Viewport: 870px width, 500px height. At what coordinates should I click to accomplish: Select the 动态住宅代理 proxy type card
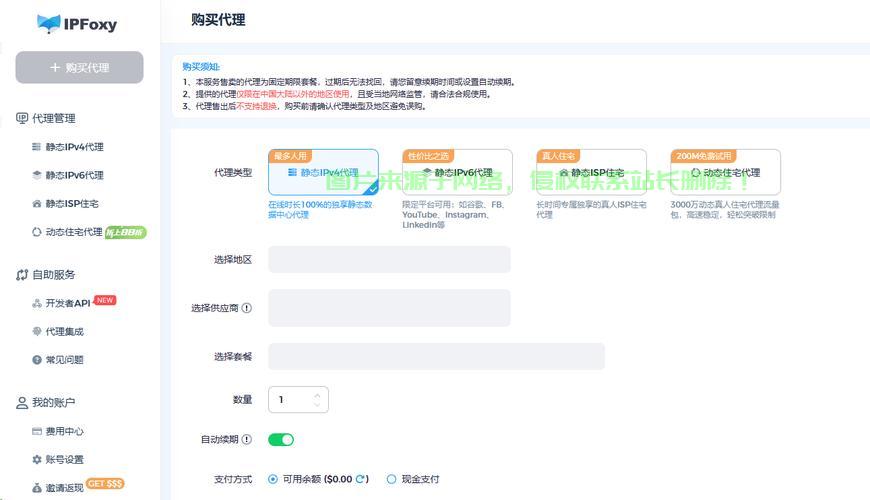point(725,172)
